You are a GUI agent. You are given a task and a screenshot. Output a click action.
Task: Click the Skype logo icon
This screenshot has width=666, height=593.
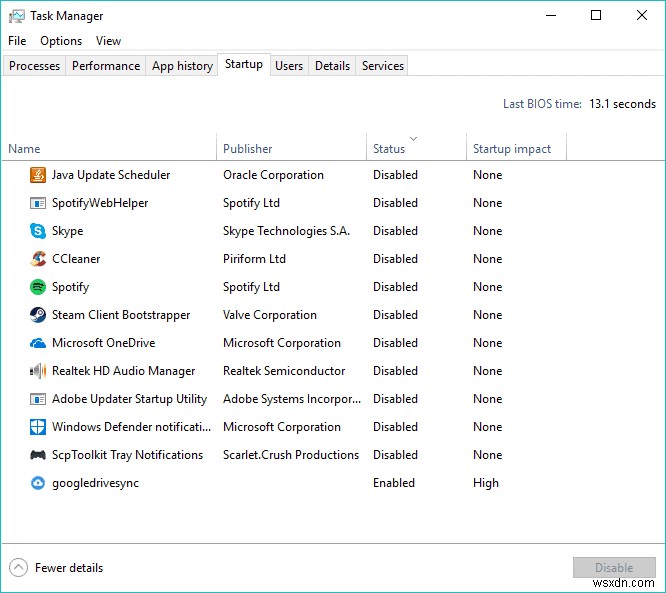(x=38, y=231)
